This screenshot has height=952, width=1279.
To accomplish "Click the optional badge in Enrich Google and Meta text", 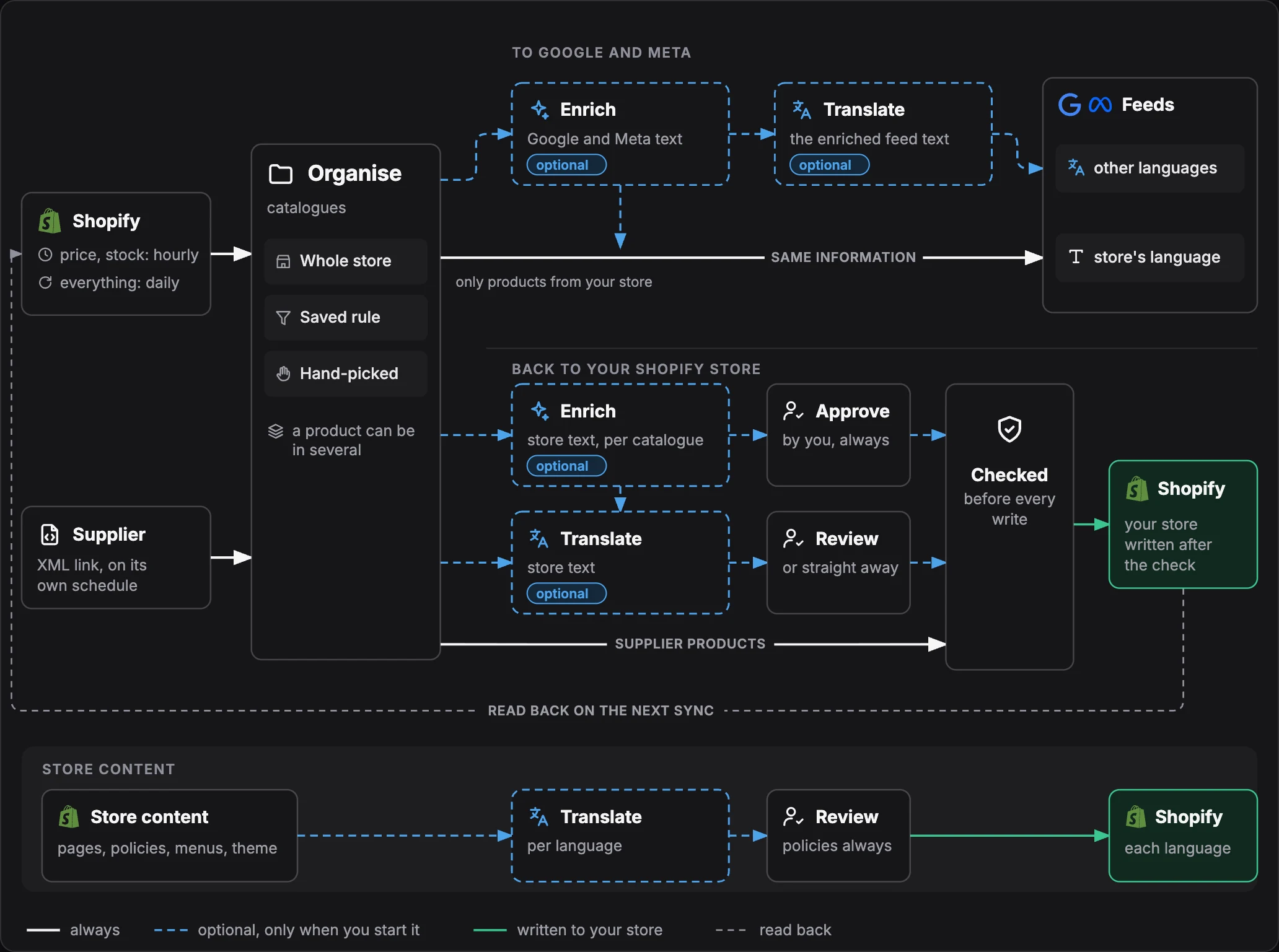I will point(566,165).
